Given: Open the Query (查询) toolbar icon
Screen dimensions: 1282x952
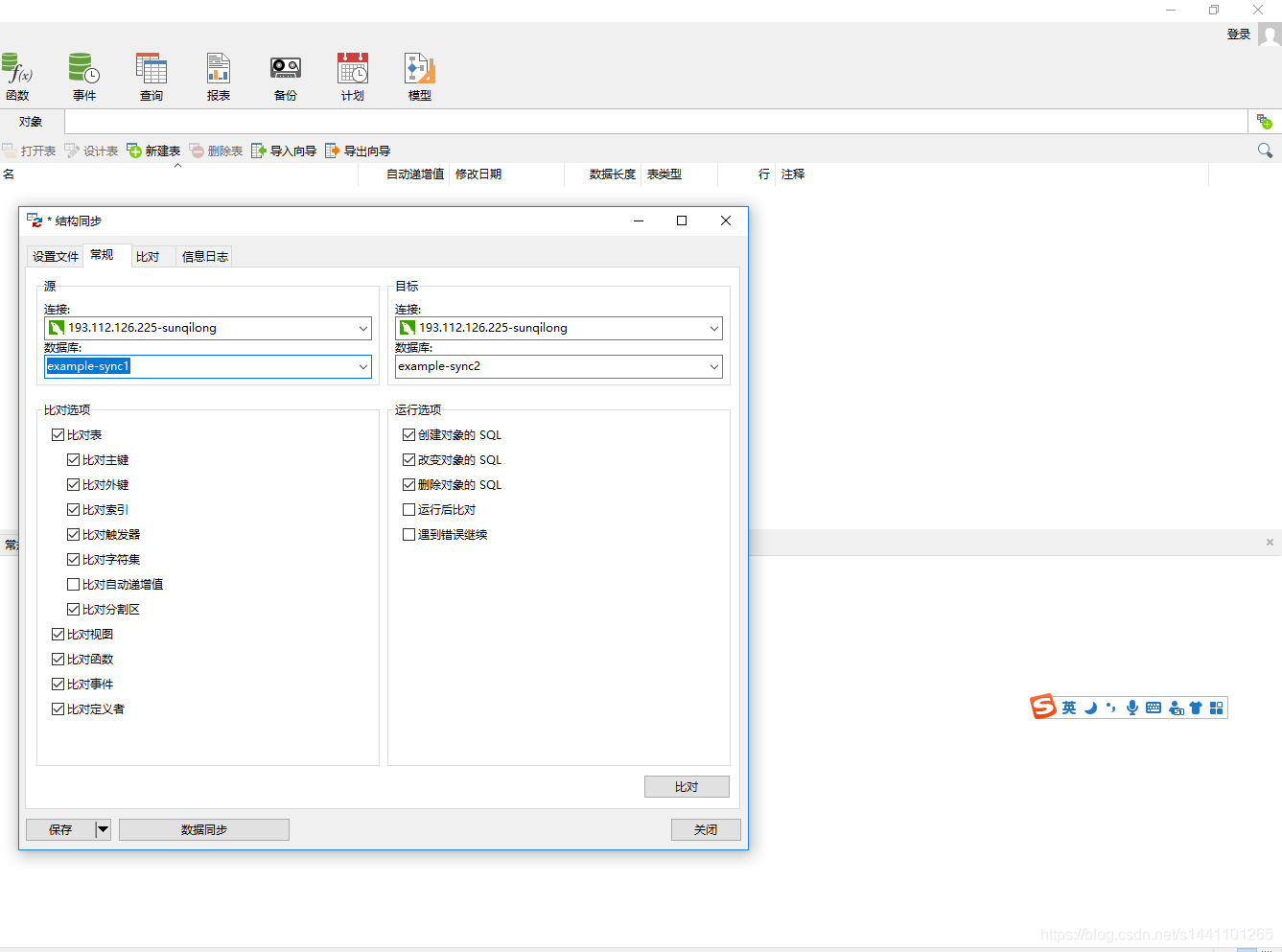Looking at the screenshot, I should coord(152,77).
